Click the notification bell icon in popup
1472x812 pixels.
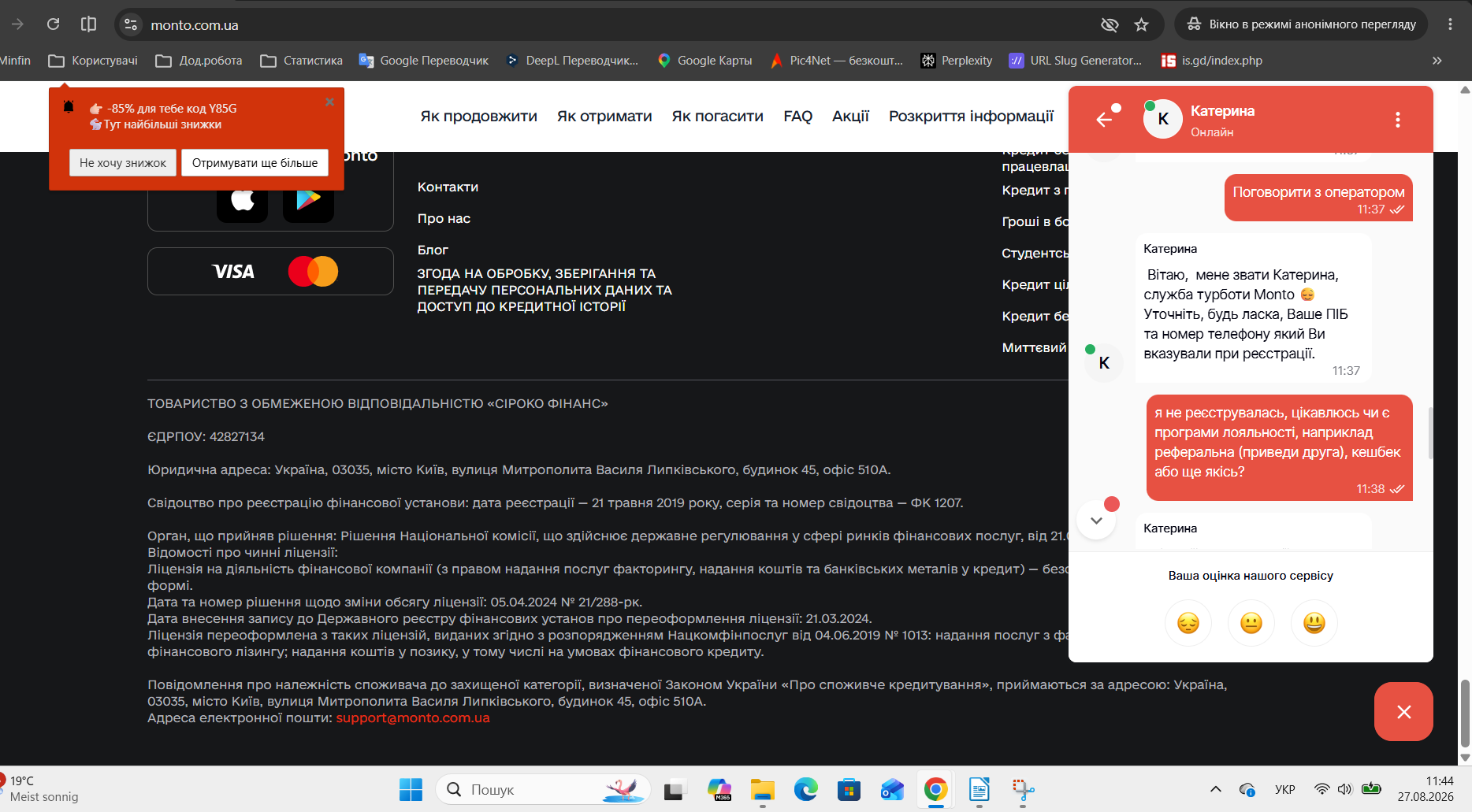[69, 107]
